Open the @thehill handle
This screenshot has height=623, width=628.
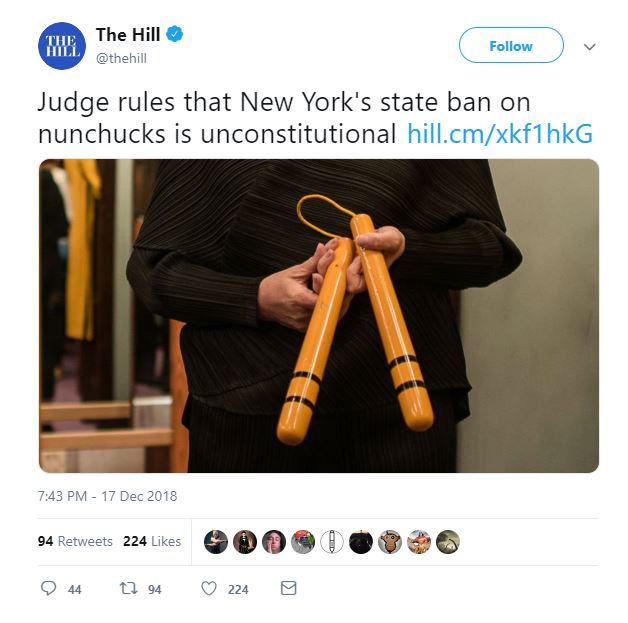(121, 58)
